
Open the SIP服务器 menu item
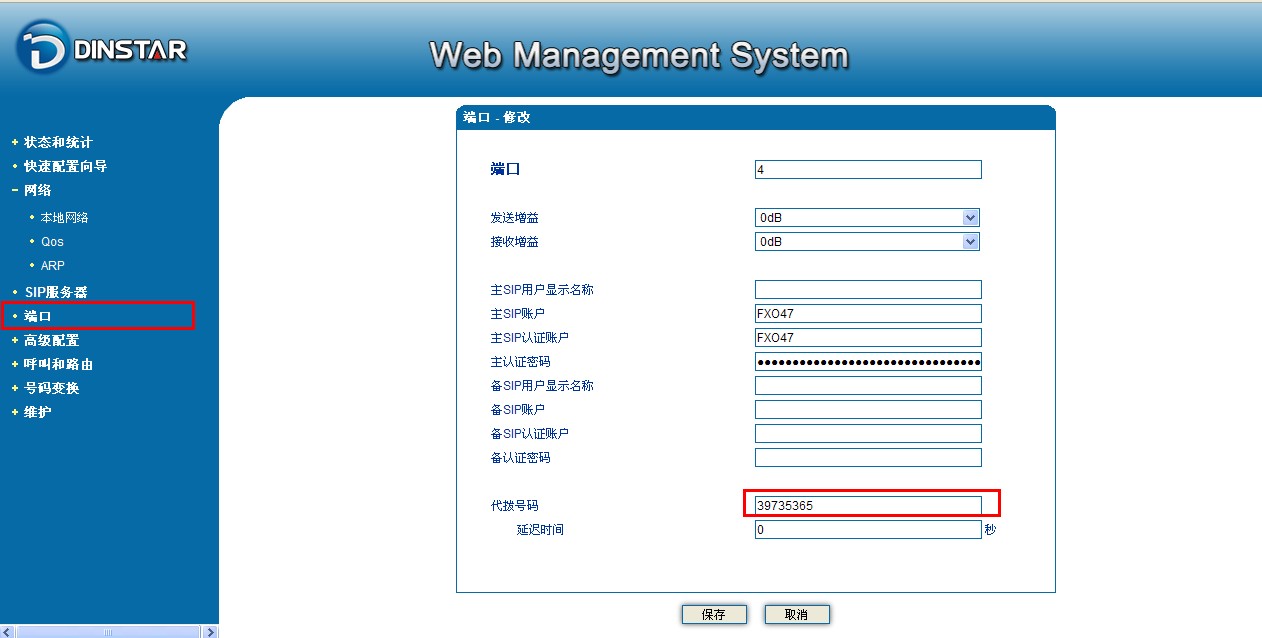coord(55,292)
